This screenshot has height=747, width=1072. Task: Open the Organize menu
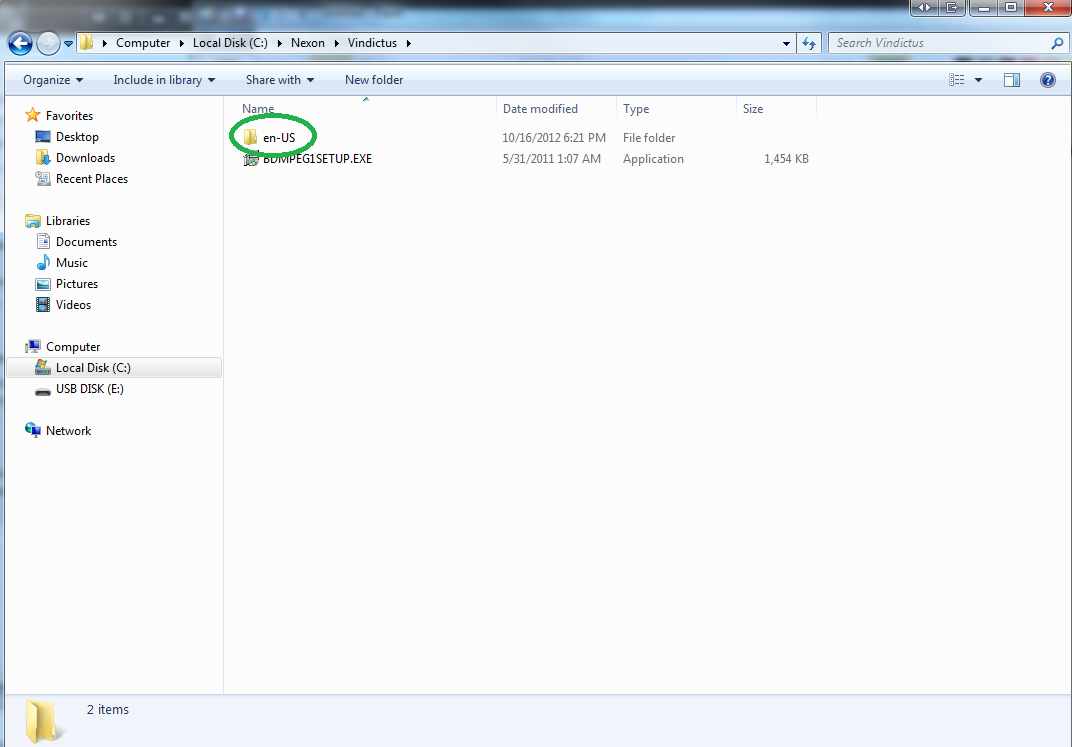[53, 80]
